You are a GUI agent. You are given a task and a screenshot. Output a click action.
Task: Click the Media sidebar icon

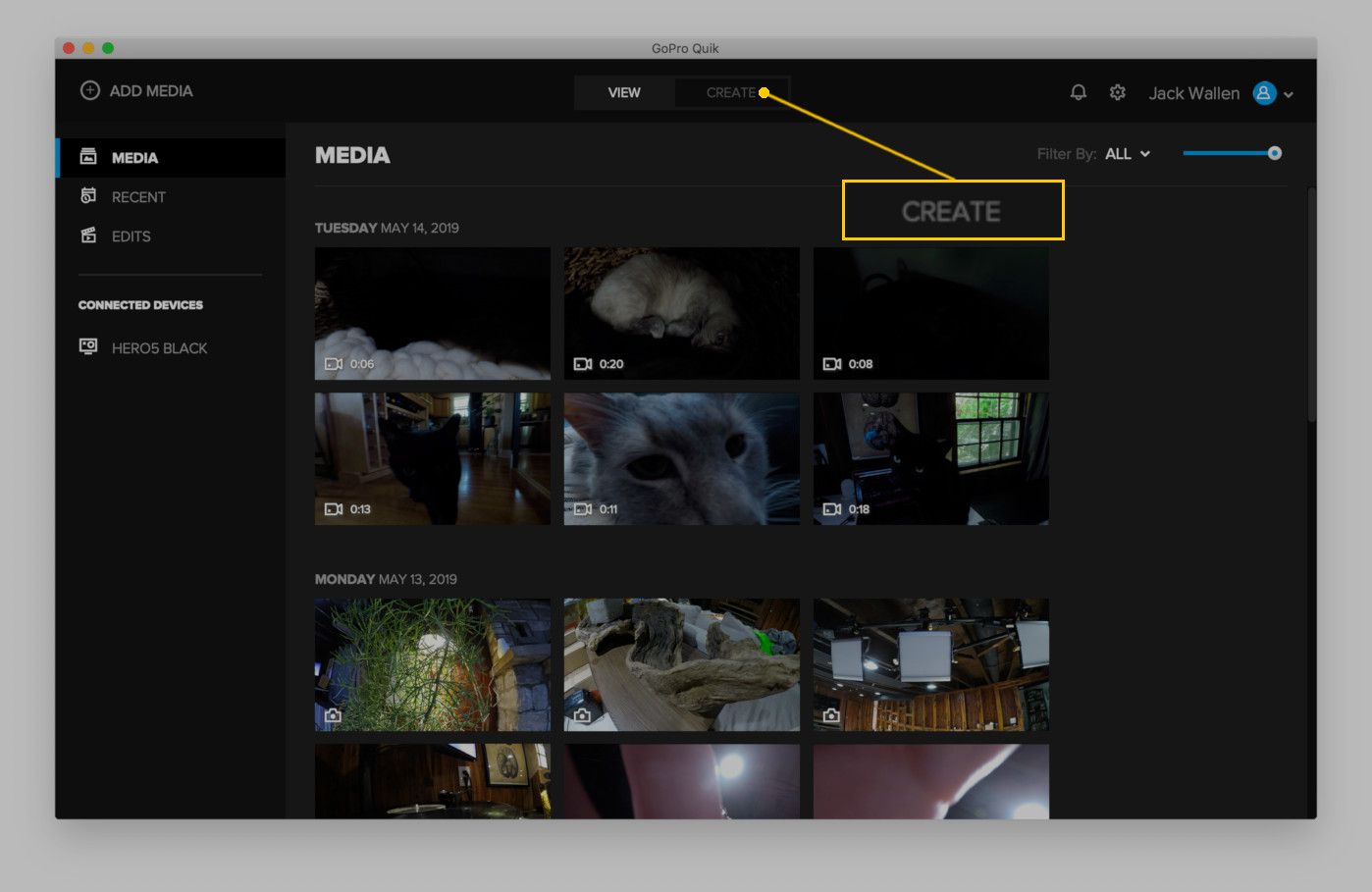88,157
